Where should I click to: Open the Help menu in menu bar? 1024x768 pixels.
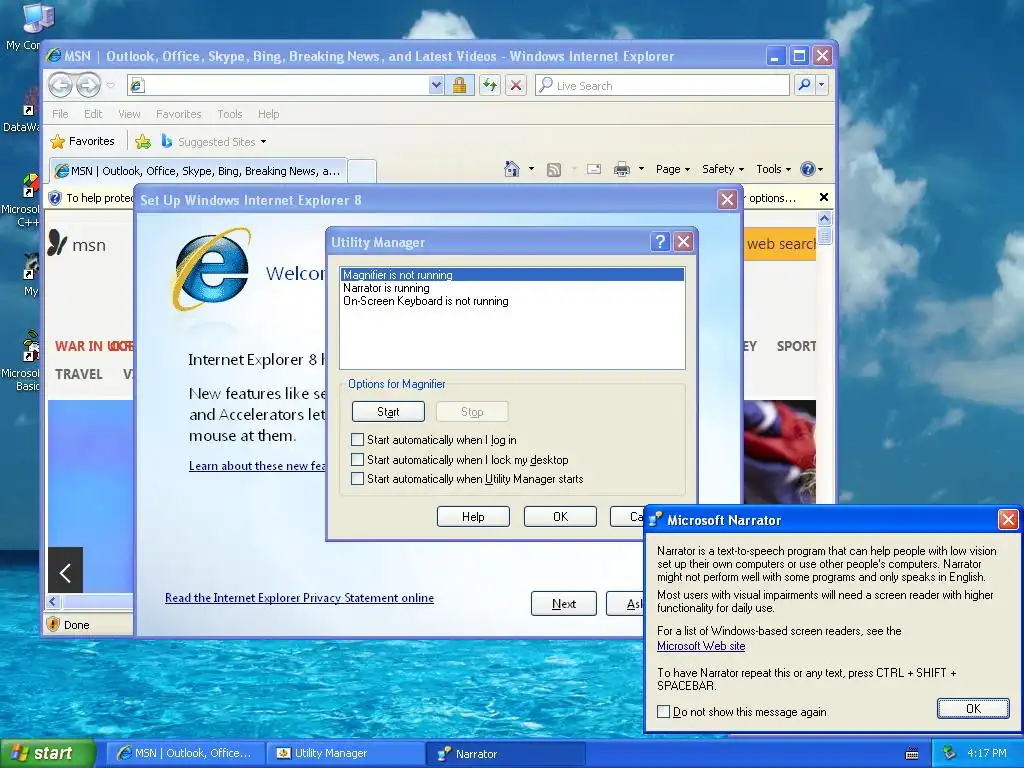point(268,114)
